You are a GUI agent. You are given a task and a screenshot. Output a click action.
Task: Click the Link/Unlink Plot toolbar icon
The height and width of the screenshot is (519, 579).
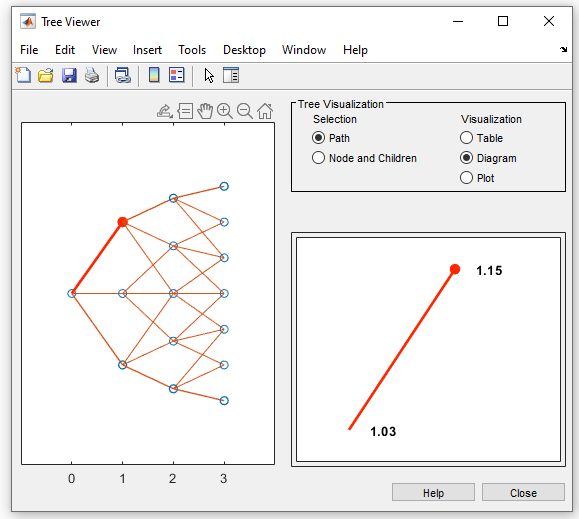point(123,75)
